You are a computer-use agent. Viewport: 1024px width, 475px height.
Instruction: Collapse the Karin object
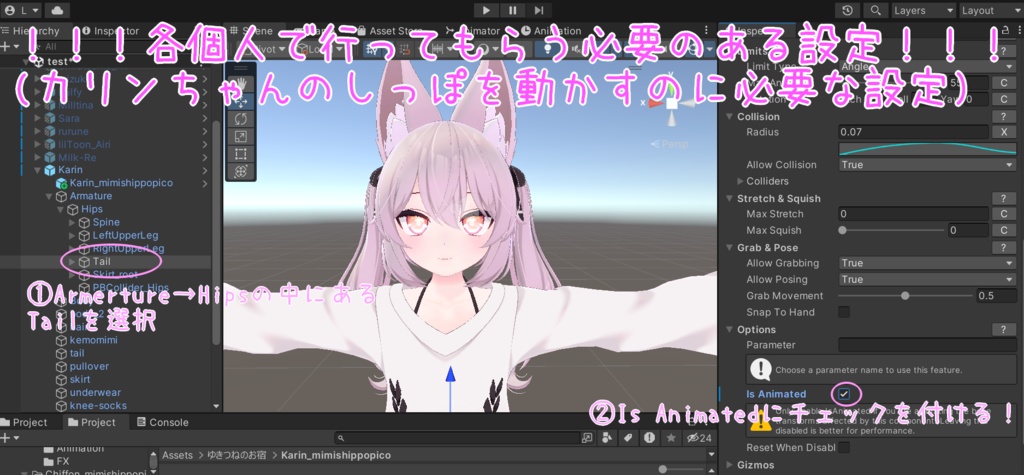(x=37, y=170)
